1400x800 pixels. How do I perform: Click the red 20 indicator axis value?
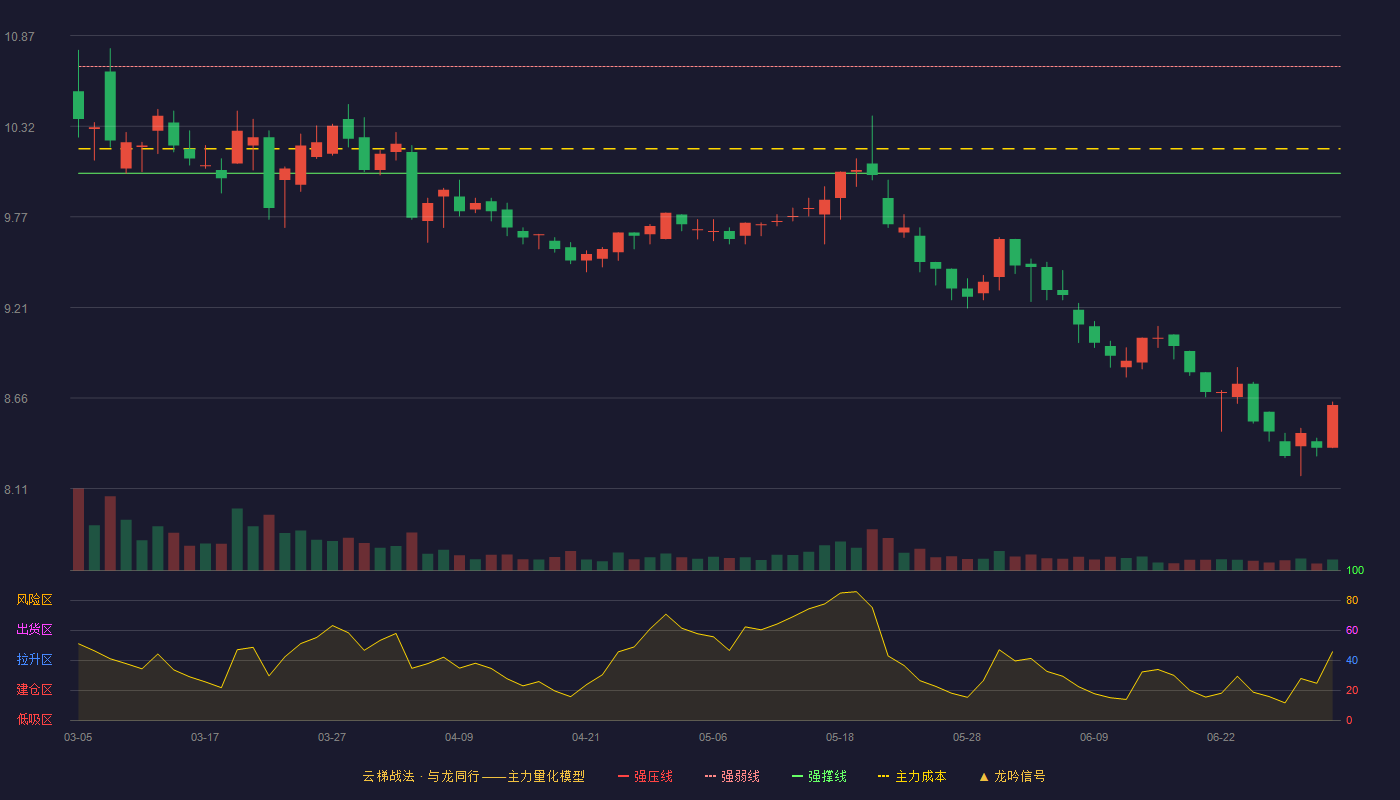(1352, 691)
